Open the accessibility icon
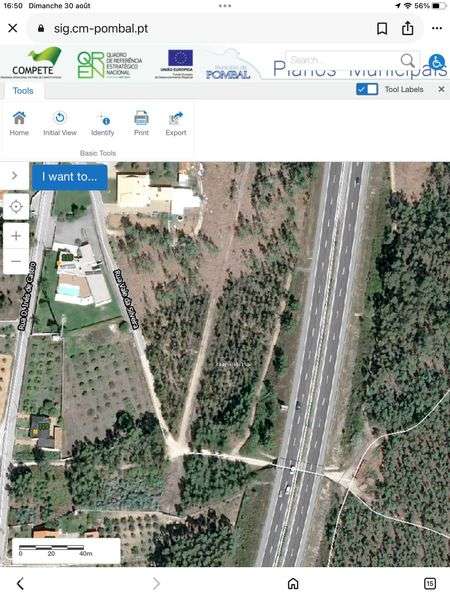Viewport: 450px width, 600px height. click(x=437, y=62)
